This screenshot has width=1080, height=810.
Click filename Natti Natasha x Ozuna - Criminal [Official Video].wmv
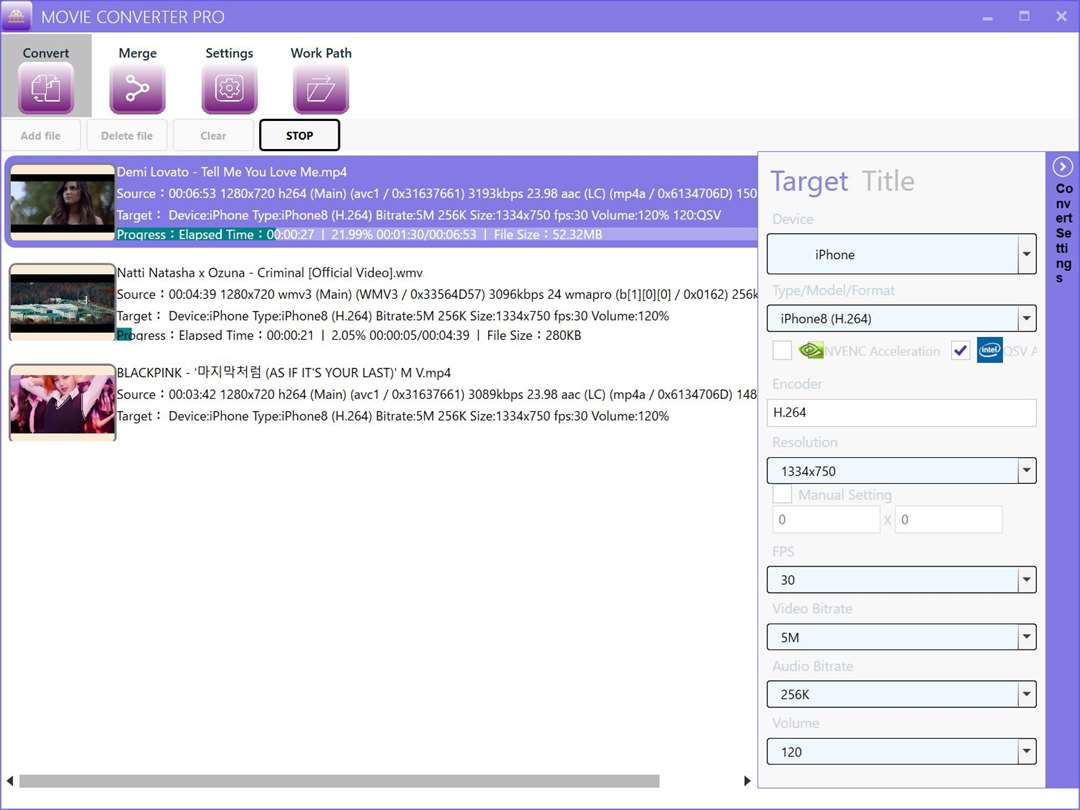(x=269, y=273)
